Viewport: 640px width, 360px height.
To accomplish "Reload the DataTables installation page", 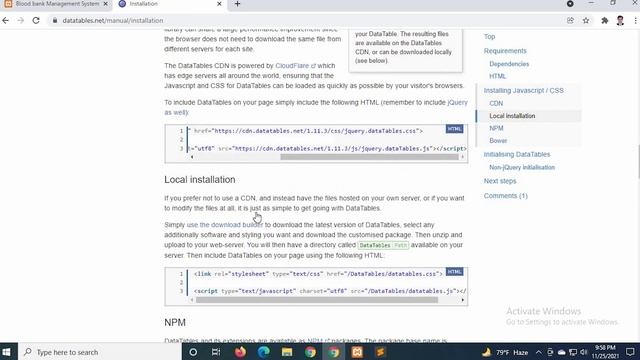I will click(x=36, y=20).
